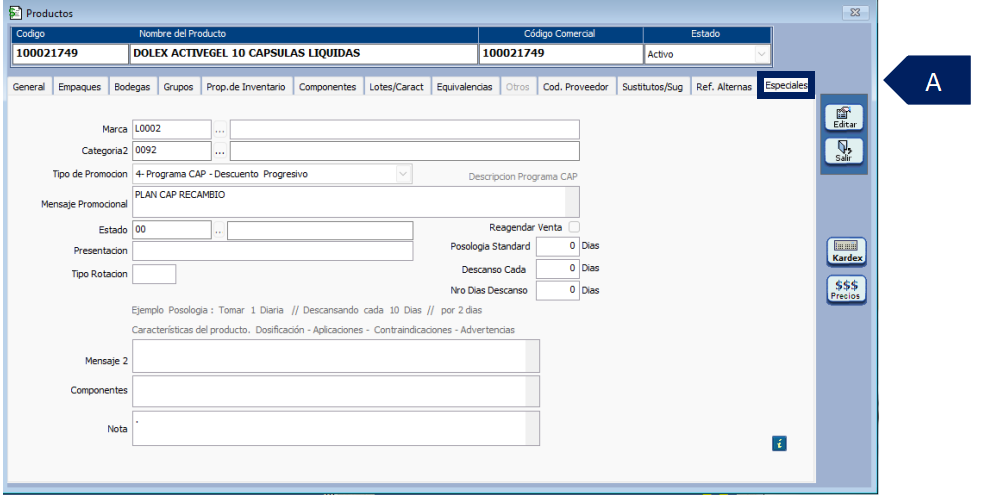999x495 pixels.
Task: Click the Descripcion Programa CAP label
Action: (523, 176)
